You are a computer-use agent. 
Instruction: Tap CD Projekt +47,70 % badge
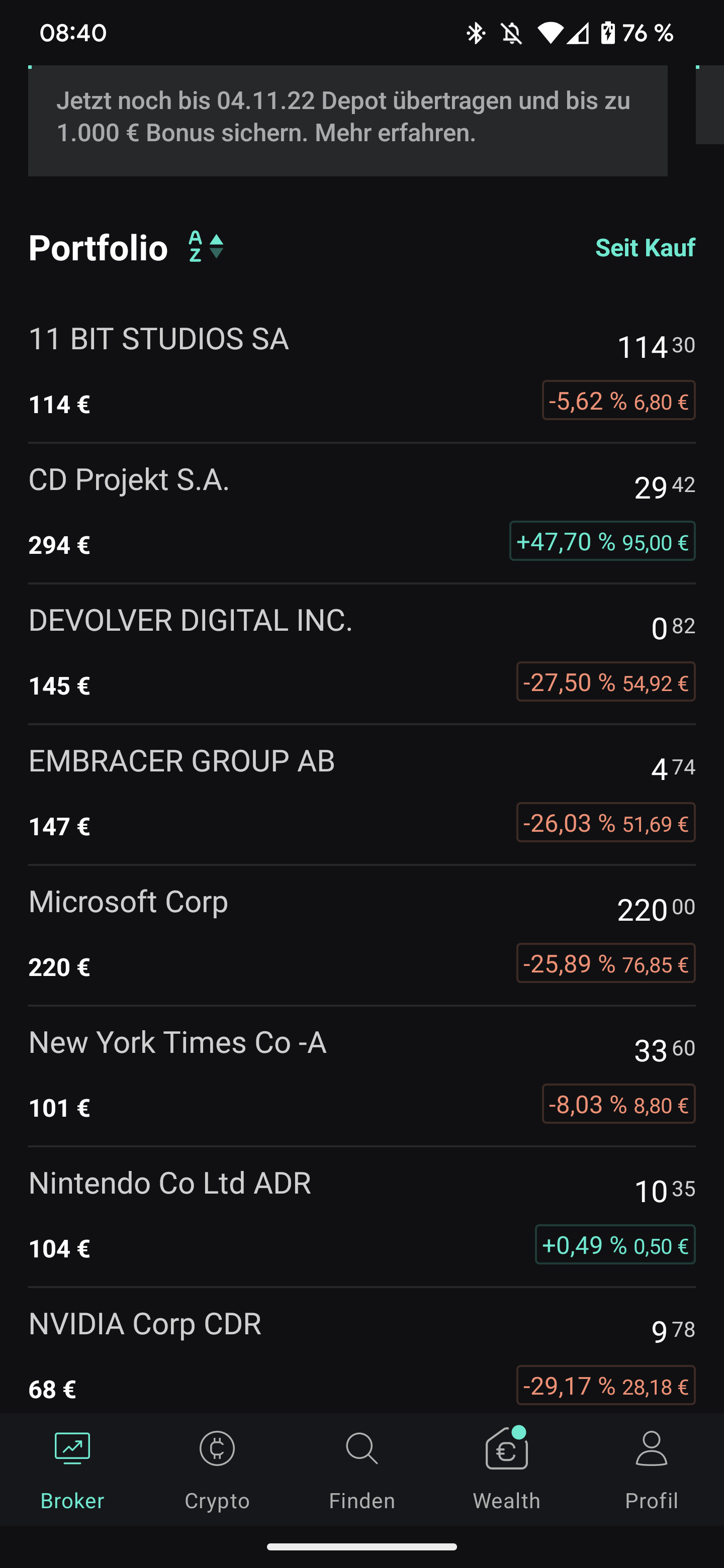602,541
